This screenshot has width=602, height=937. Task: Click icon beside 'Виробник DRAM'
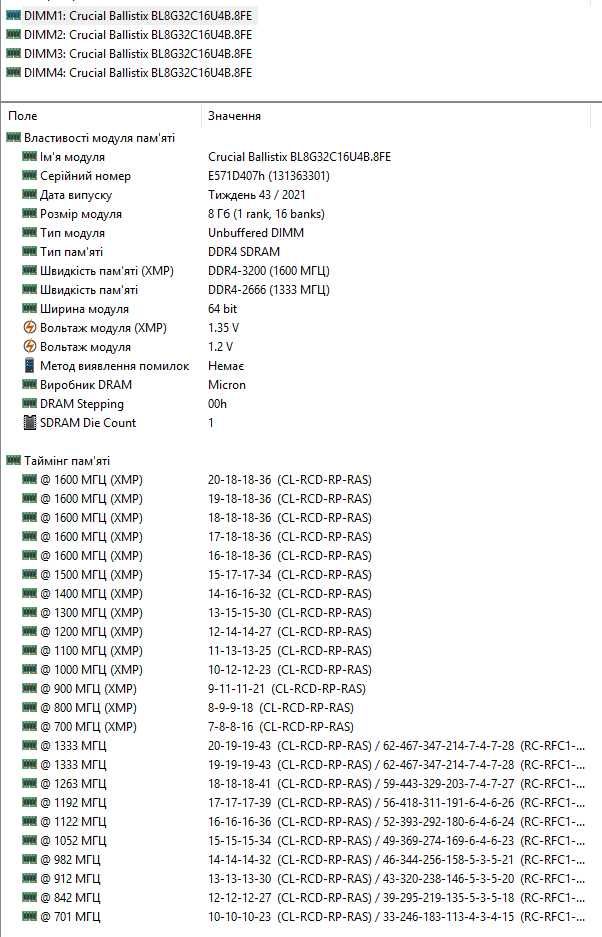(x=29, y=385)
